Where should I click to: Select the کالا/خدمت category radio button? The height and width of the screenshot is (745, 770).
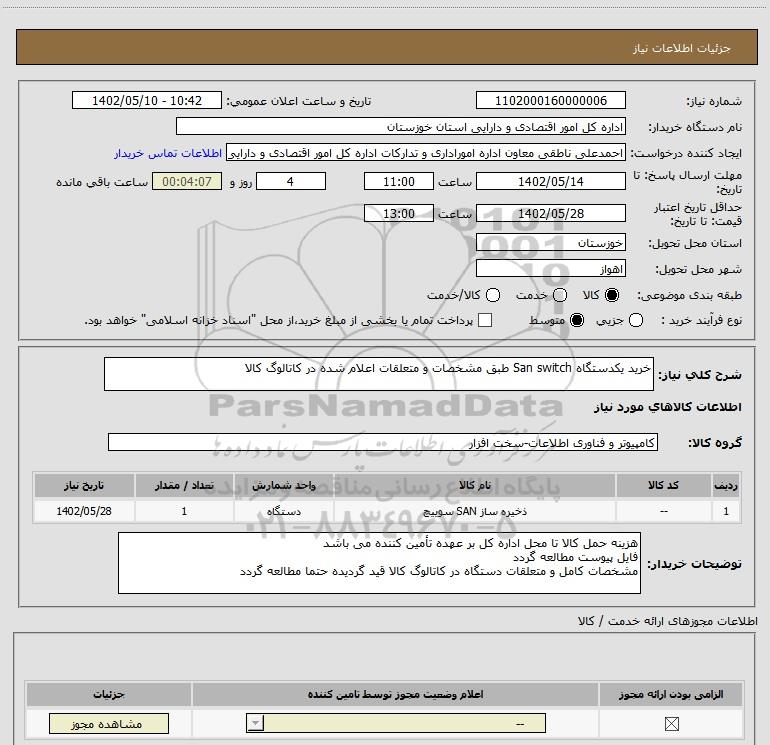(493, 295)
